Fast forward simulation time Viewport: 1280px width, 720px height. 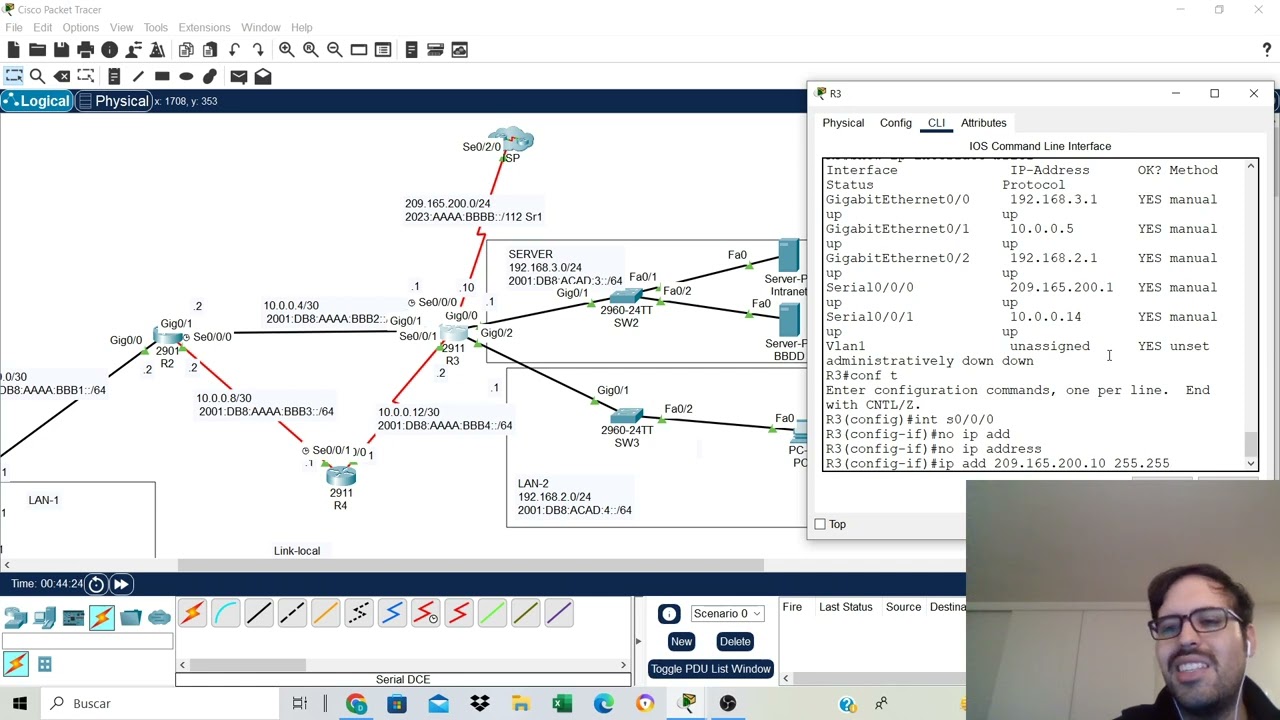pos(121,584)
